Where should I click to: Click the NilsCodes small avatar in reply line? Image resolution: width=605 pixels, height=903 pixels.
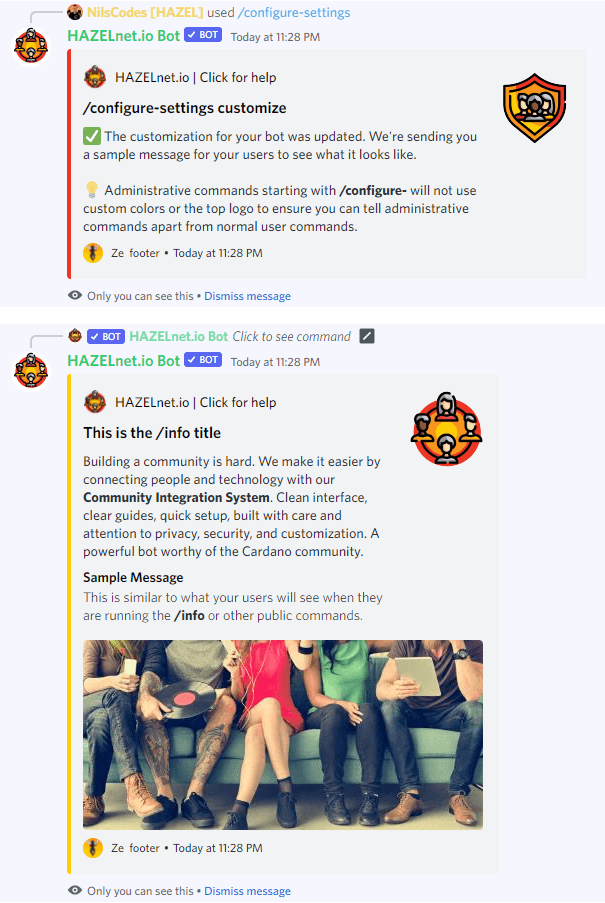click(x=75, y=12)
